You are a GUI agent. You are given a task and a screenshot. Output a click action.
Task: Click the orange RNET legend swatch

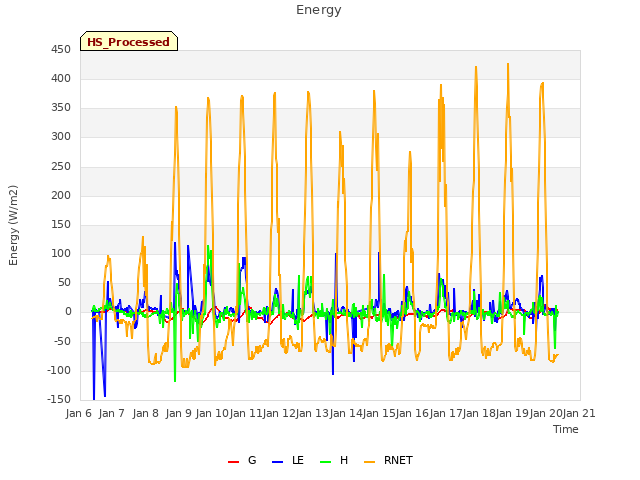click(369, 462)
